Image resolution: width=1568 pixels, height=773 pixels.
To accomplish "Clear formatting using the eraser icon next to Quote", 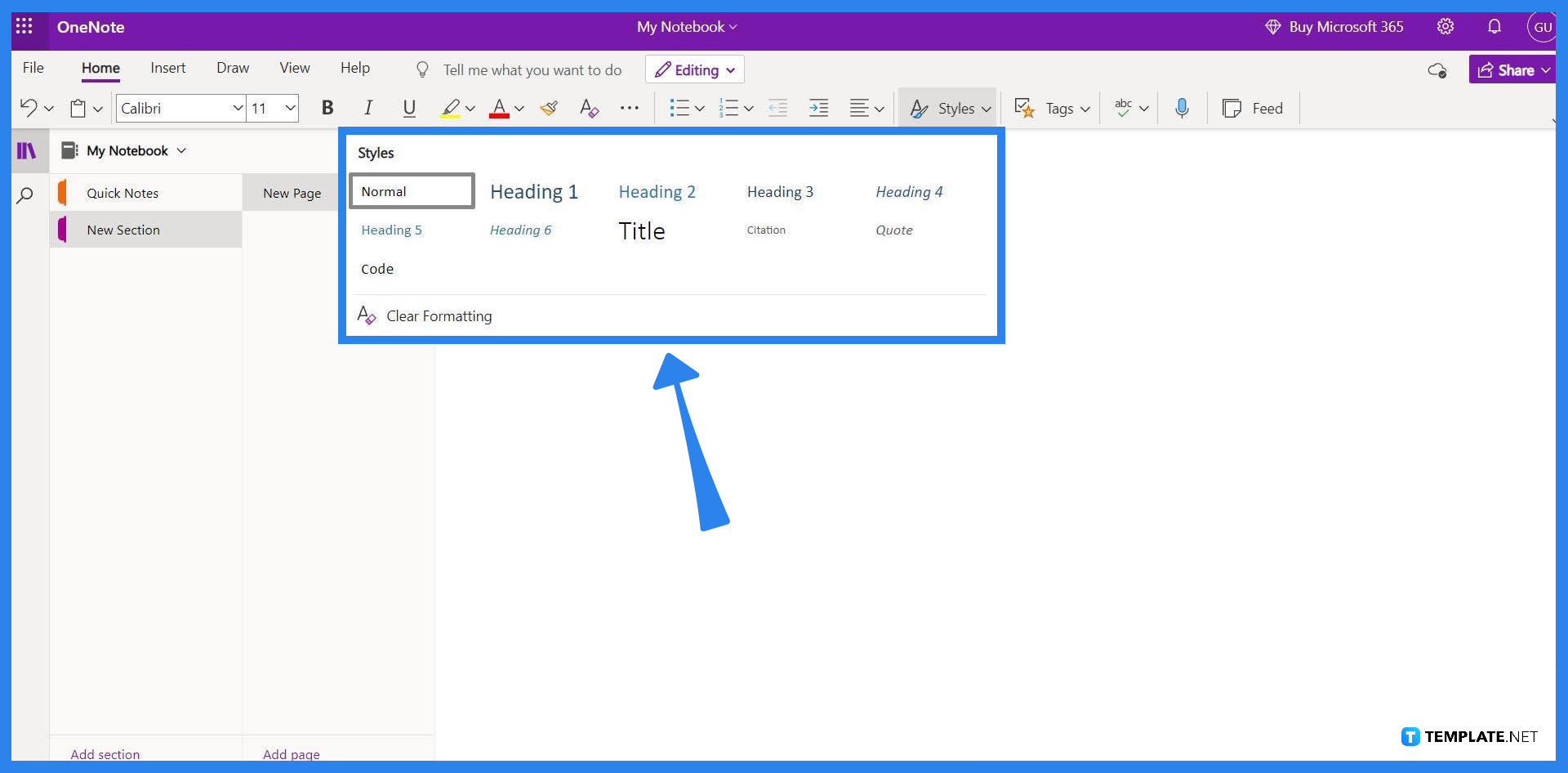I will coord(366,315).
